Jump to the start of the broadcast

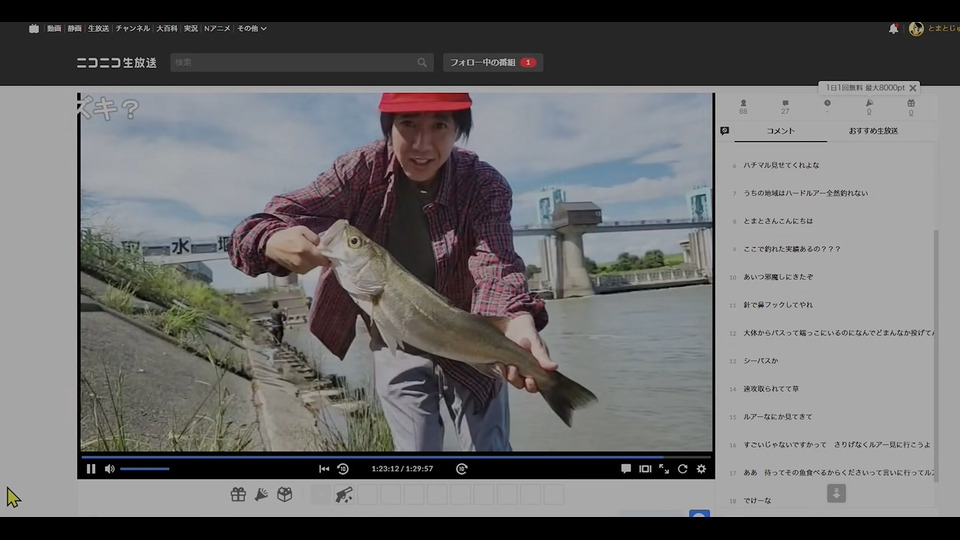(x=324, y=468)
